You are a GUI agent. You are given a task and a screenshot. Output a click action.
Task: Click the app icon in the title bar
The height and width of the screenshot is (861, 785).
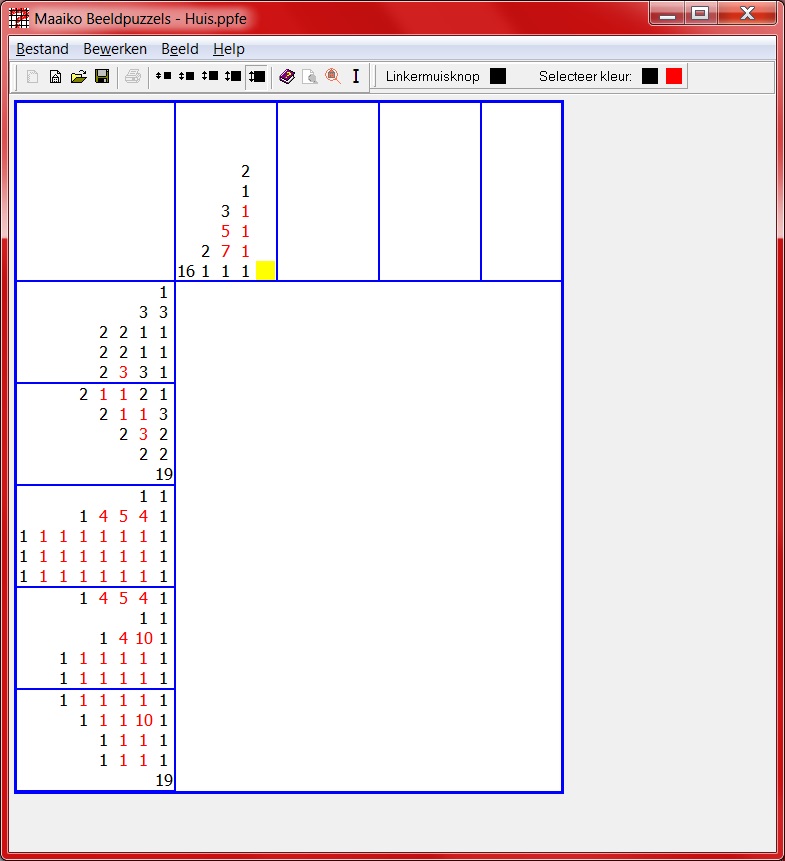[19, 18]
